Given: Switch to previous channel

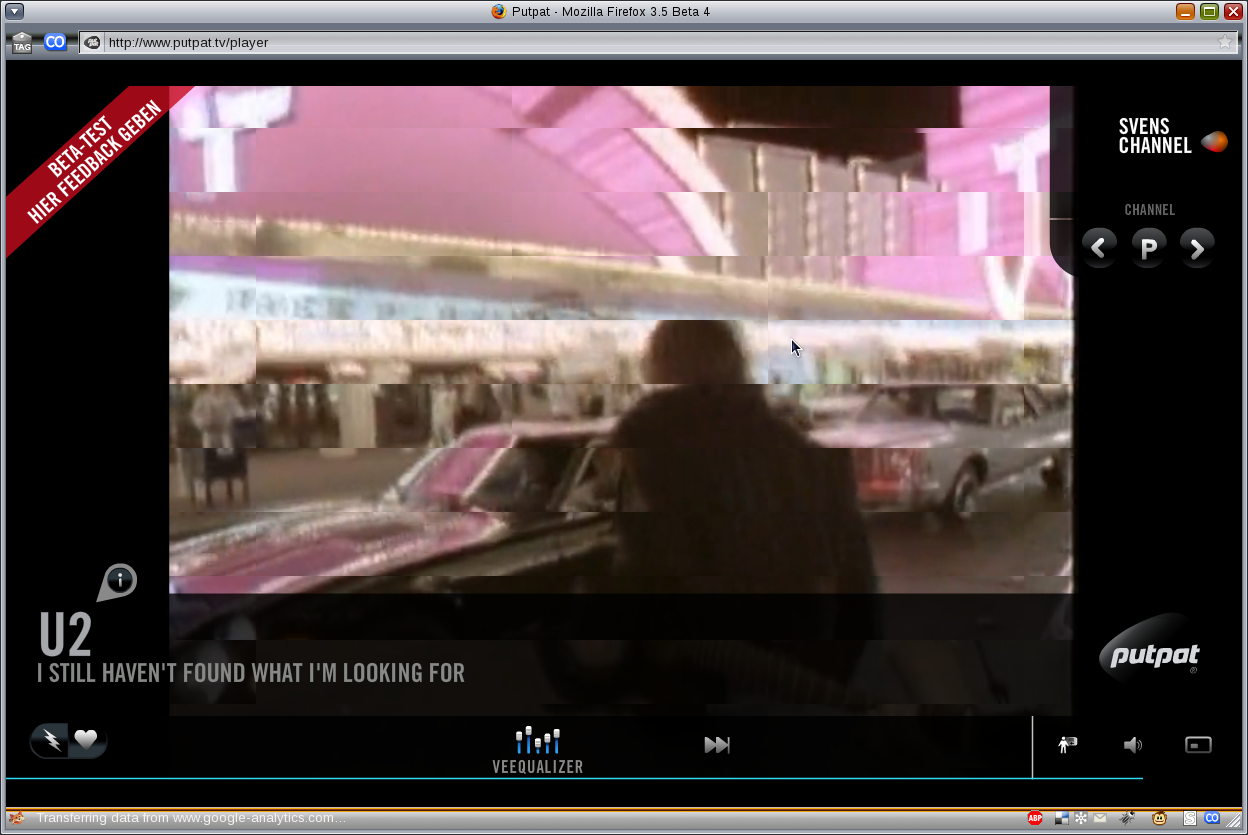Looking at the screenshot, I should 1099,246.
